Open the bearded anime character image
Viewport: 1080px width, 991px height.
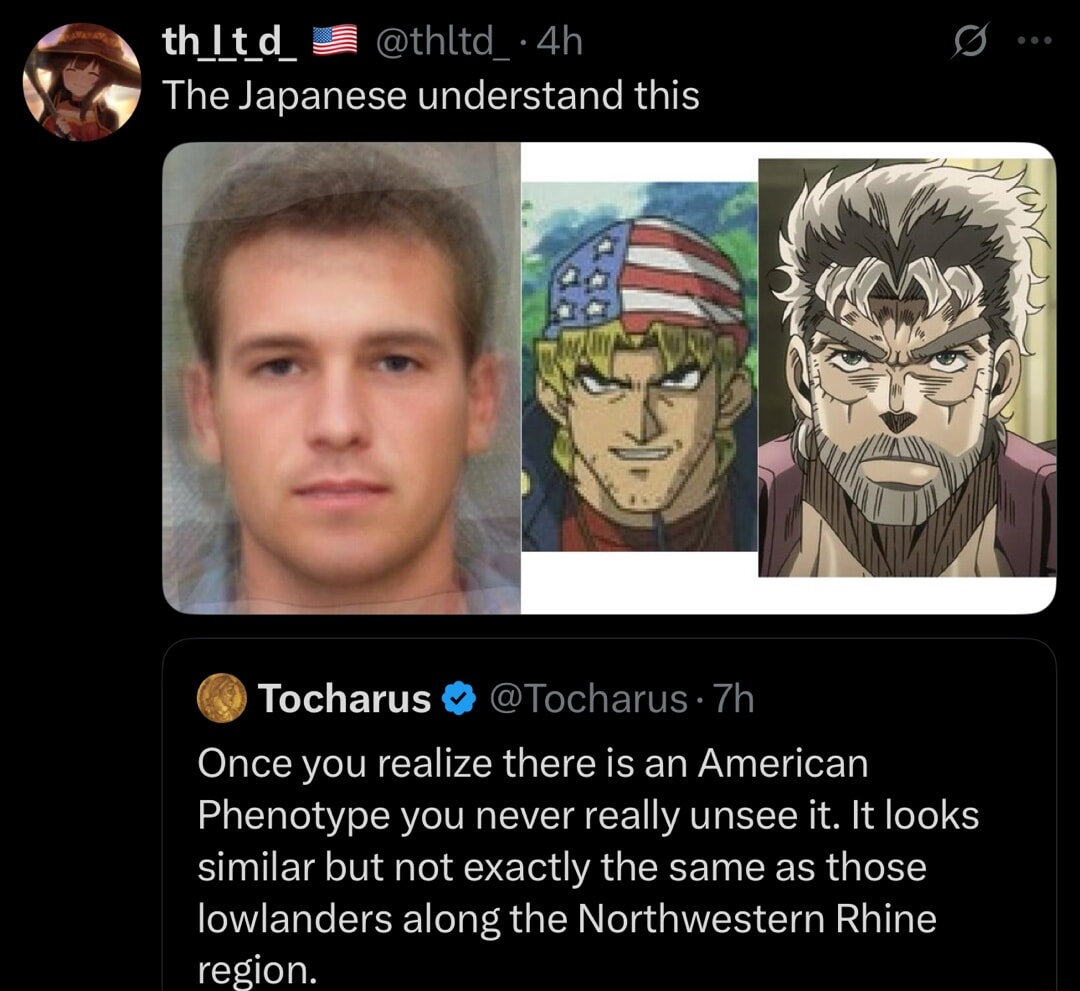tap(907, 368)
